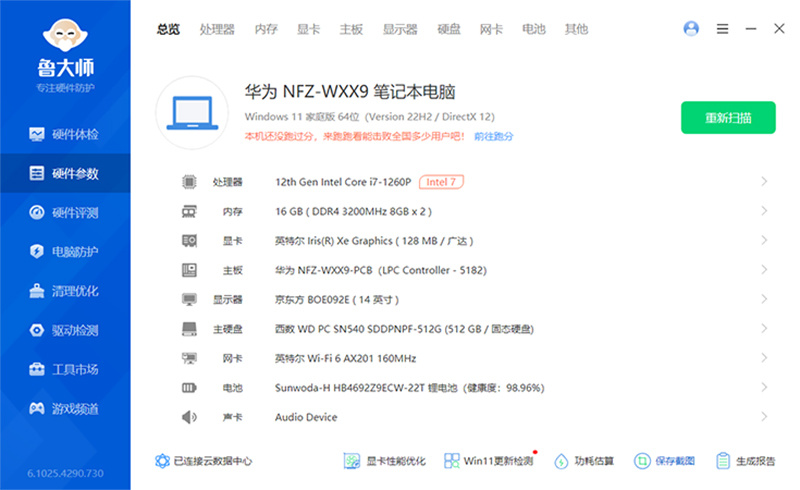
Task: Click the Intel 7 badge
Action: coord(441,182)
